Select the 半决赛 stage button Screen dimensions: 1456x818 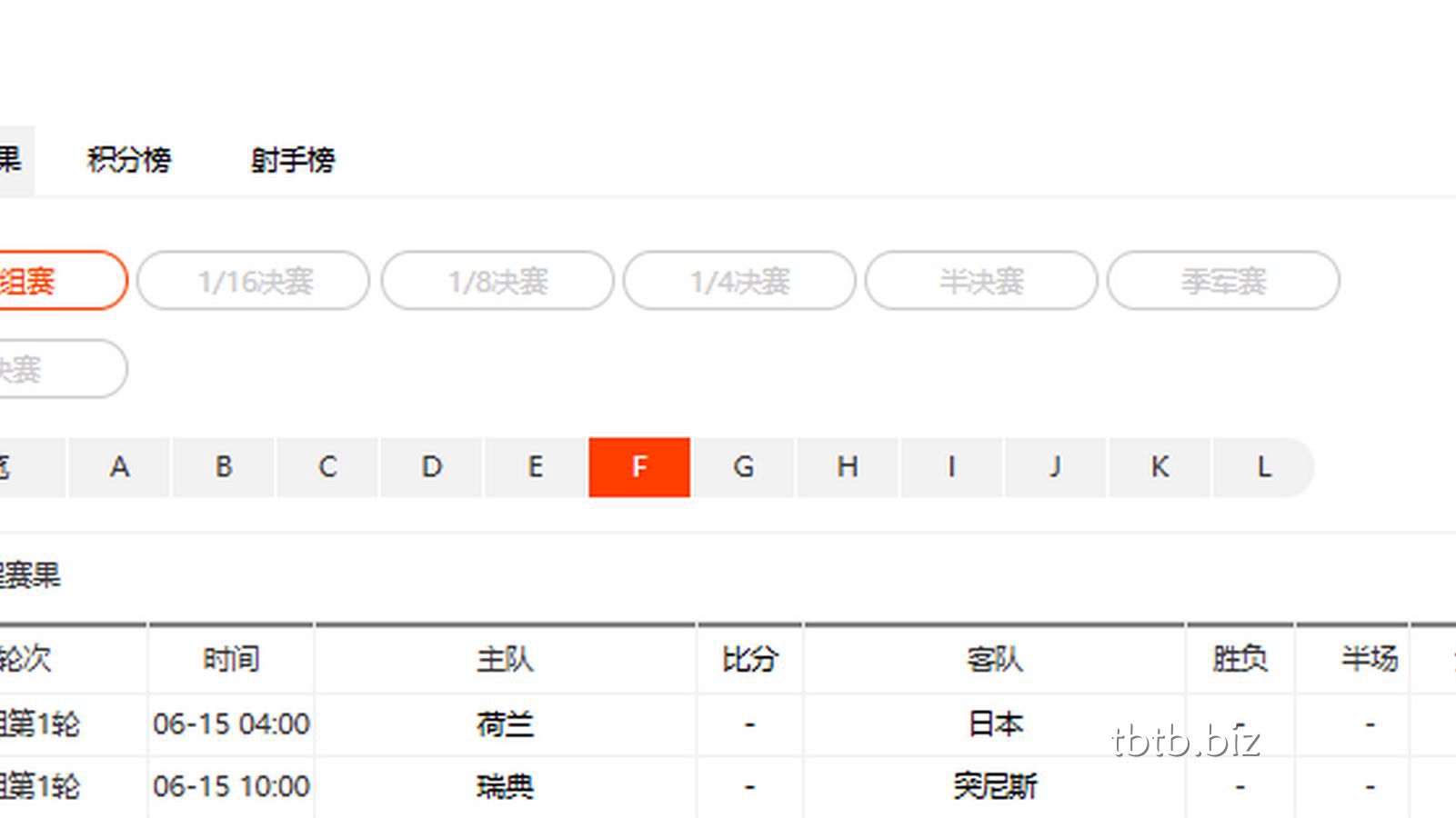981,281
